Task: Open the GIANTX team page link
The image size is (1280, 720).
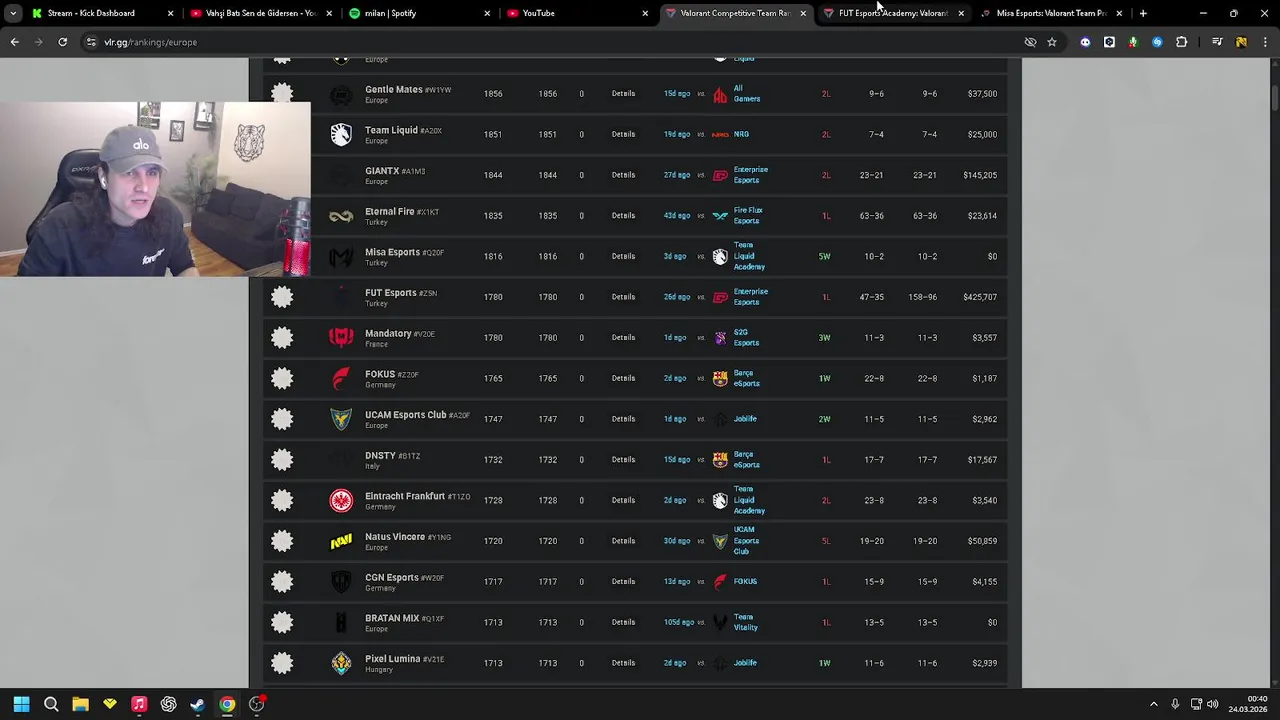Action: click(x=382, y=171)
